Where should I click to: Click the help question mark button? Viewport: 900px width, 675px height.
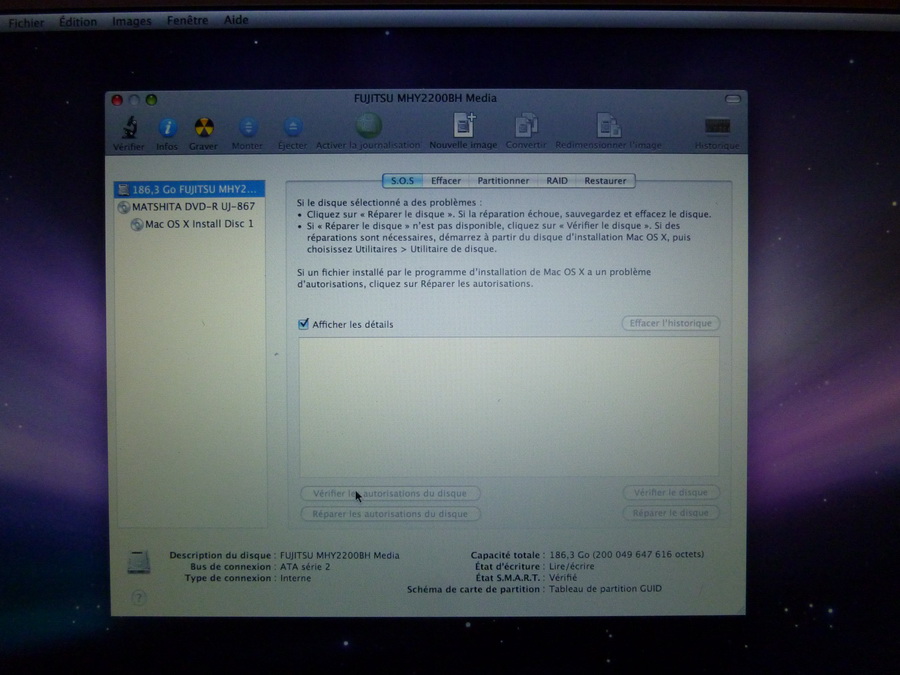point(138,598)
